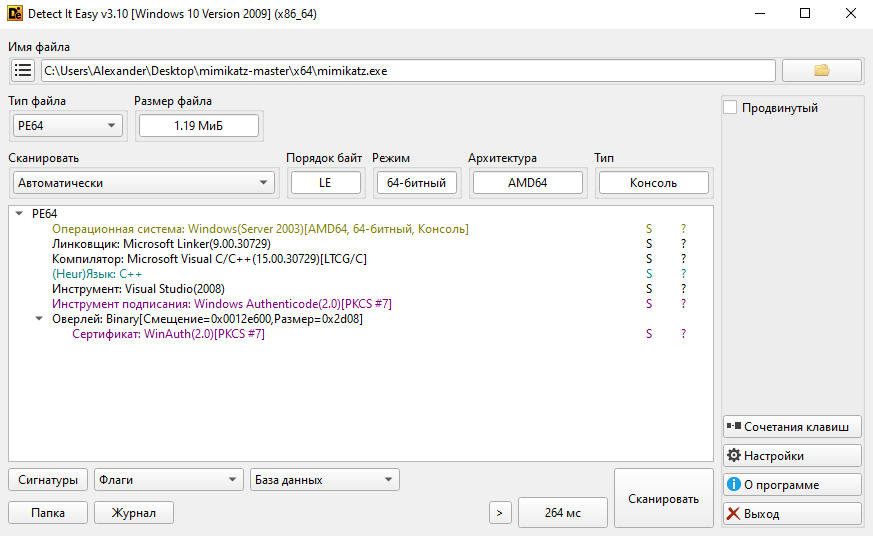
Task: Click ? link on Сертификат row
Action: 683,334
